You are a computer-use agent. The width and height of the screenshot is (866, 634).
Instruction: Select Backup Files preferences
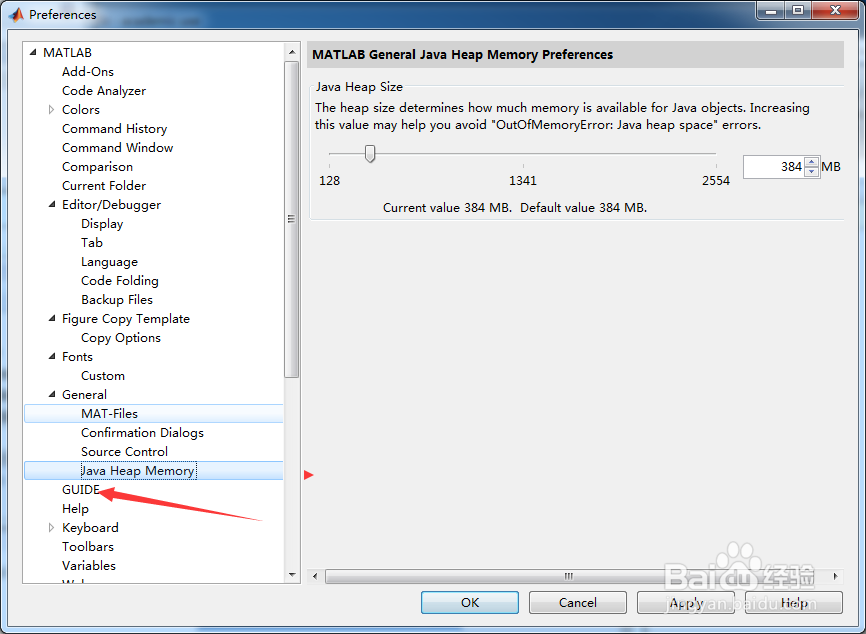point(117,300)
